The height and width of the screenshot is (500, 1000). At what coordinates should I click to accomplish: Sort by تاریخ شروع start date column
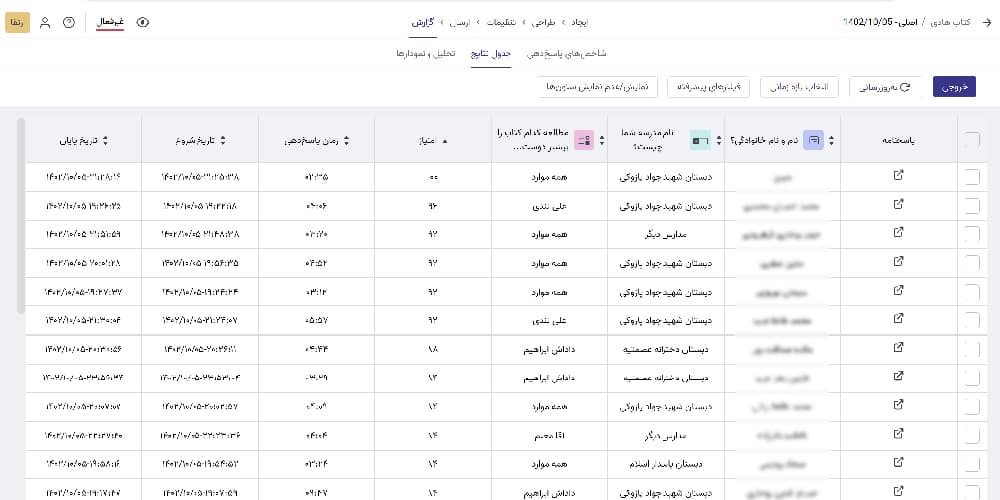(x=223, y=141)
